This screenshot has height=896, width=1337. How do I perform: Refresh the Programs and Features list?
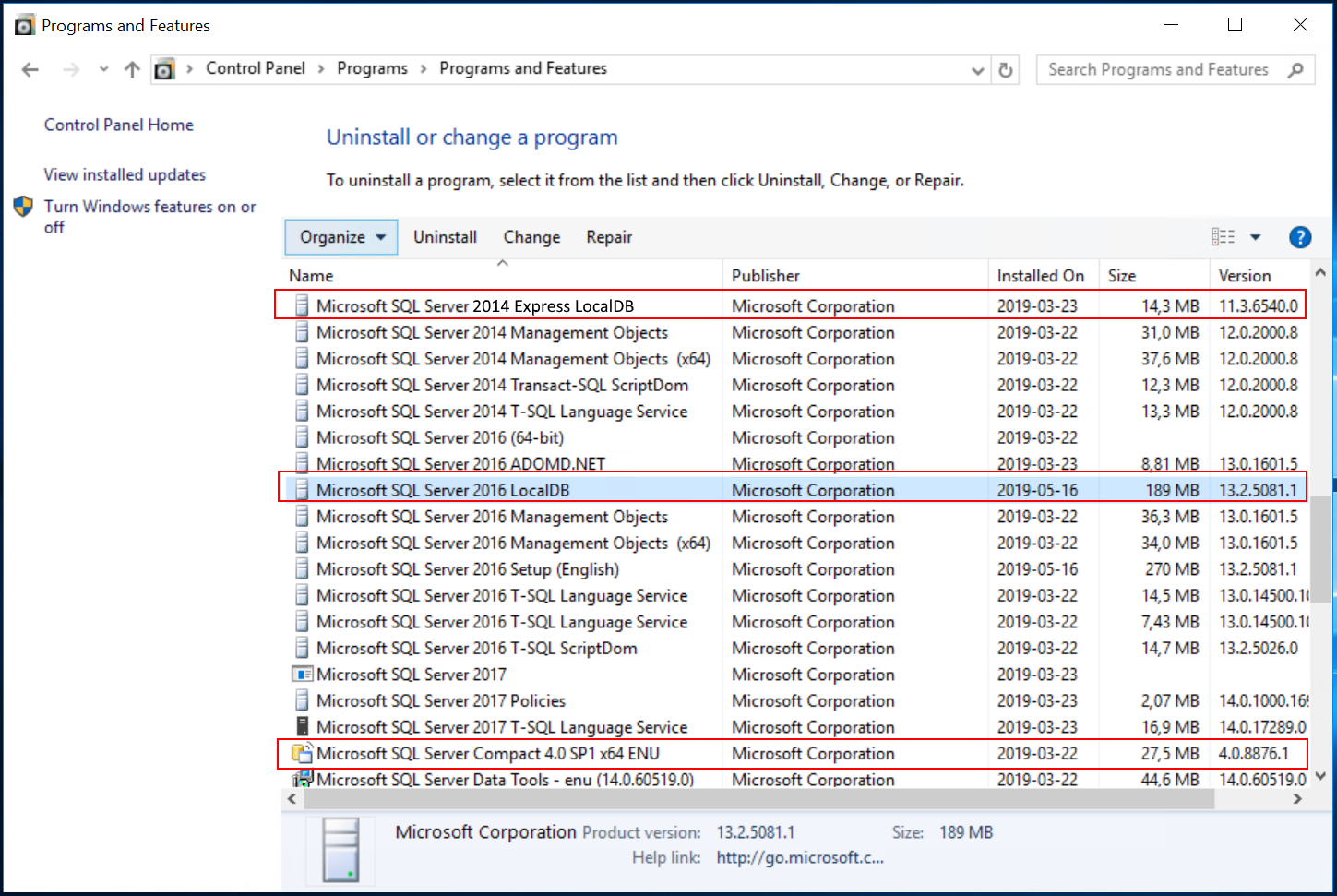point(1006,69)
